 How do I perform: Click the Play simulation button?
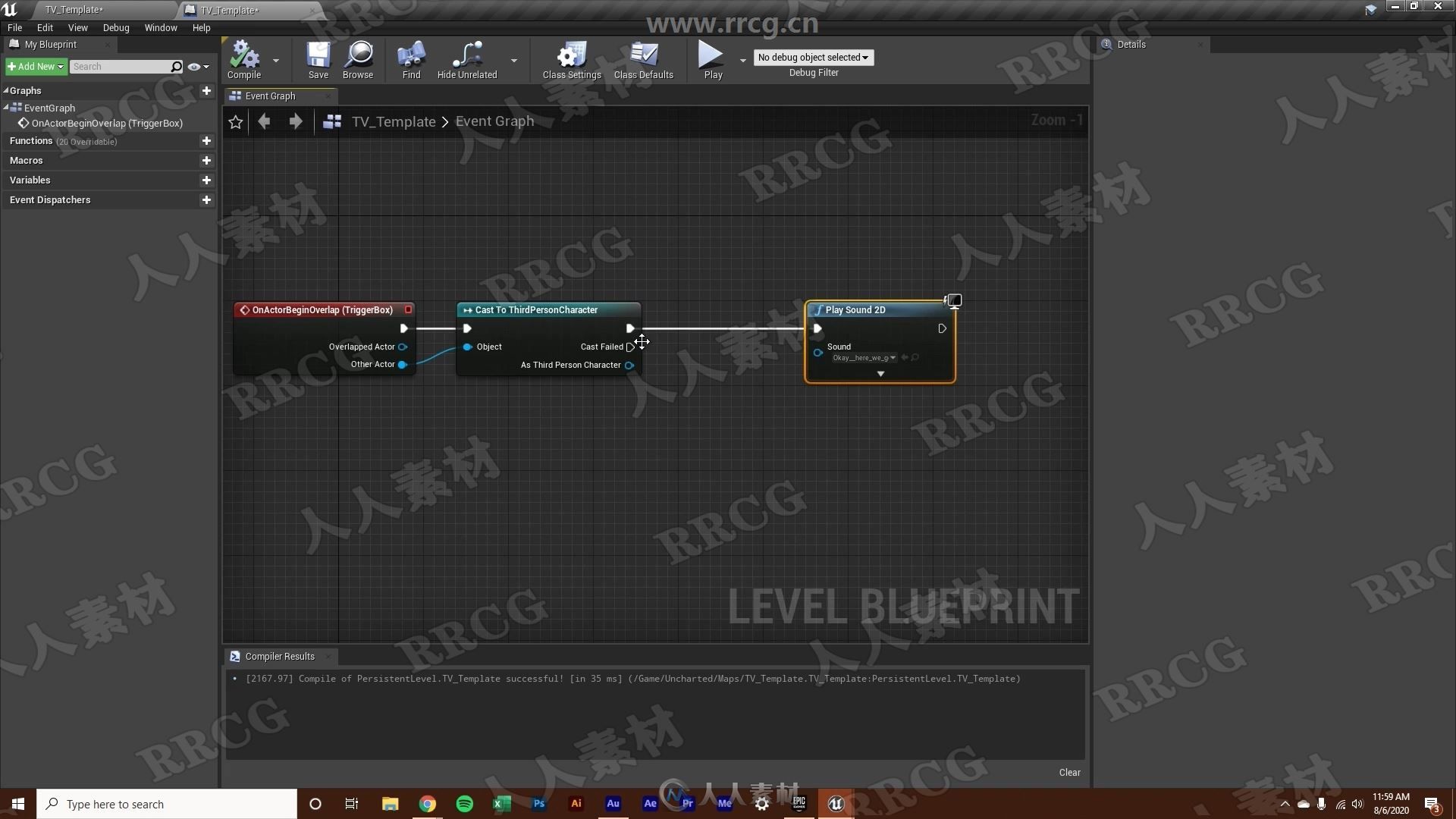(712, 58)
